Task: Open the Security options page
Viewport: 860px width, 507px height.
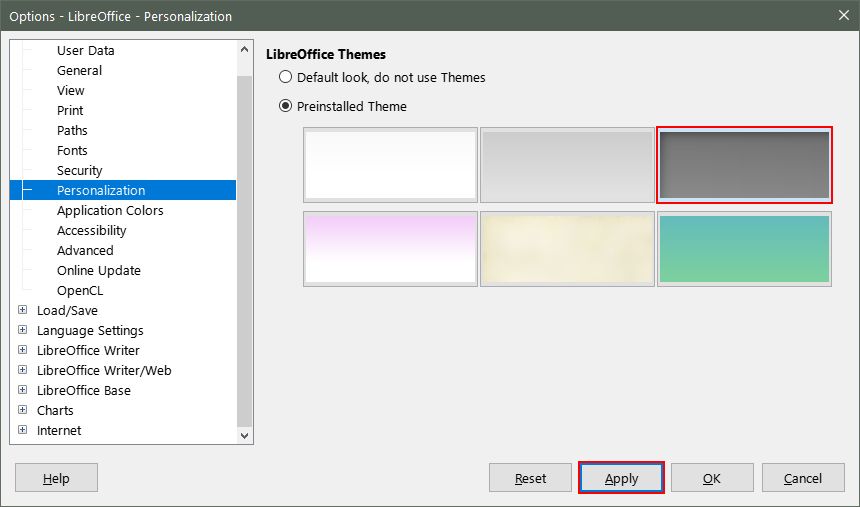Action: tap(80, 171)
